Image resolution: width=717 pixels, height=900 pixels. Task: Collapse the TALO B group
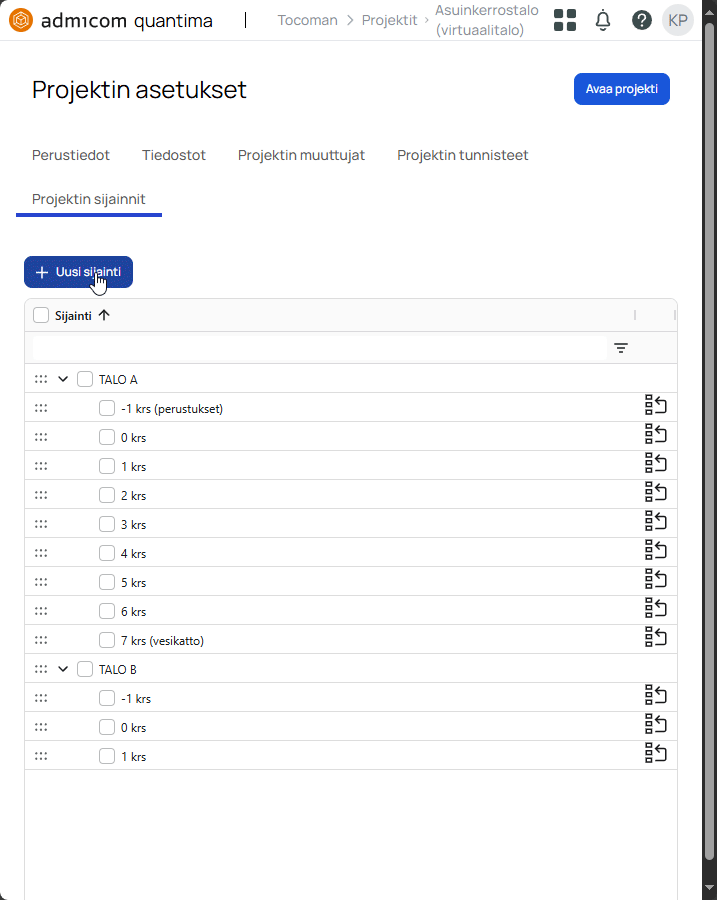pyautogui.click(x=63, y=669)
